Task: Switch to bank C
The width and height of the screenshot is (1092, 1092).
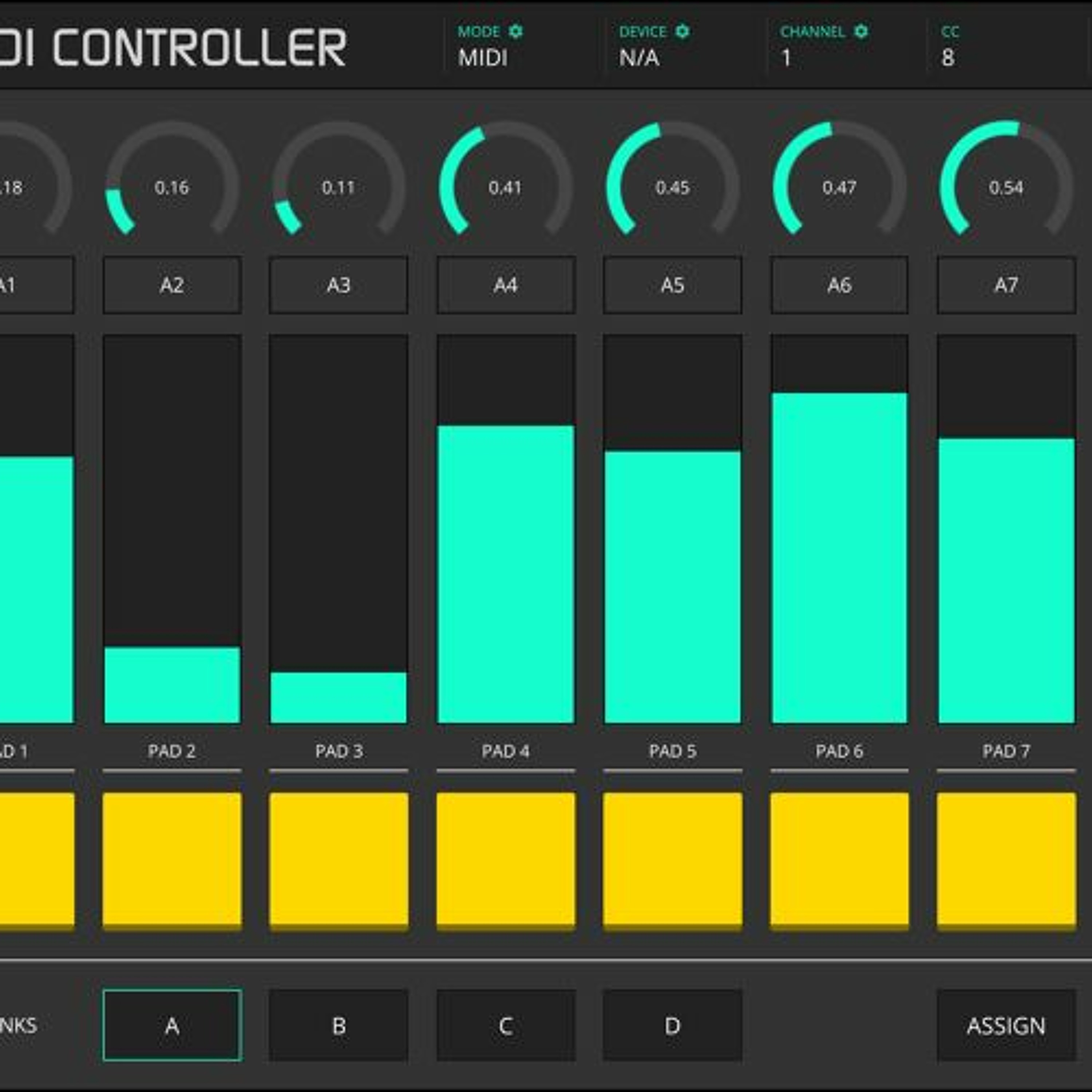Action: [506, 1025]
